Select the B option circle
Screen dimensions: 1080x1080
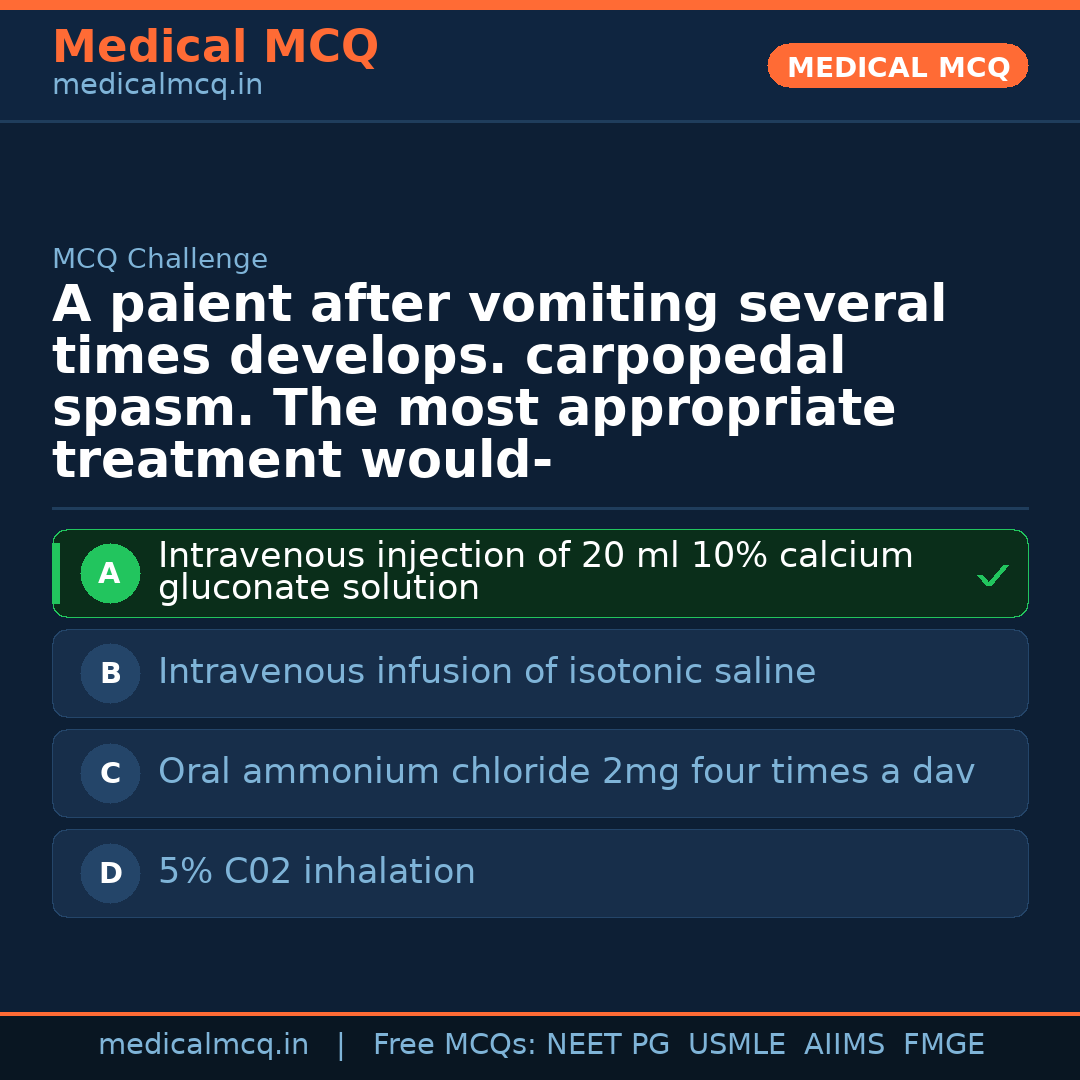pos(110,674)
